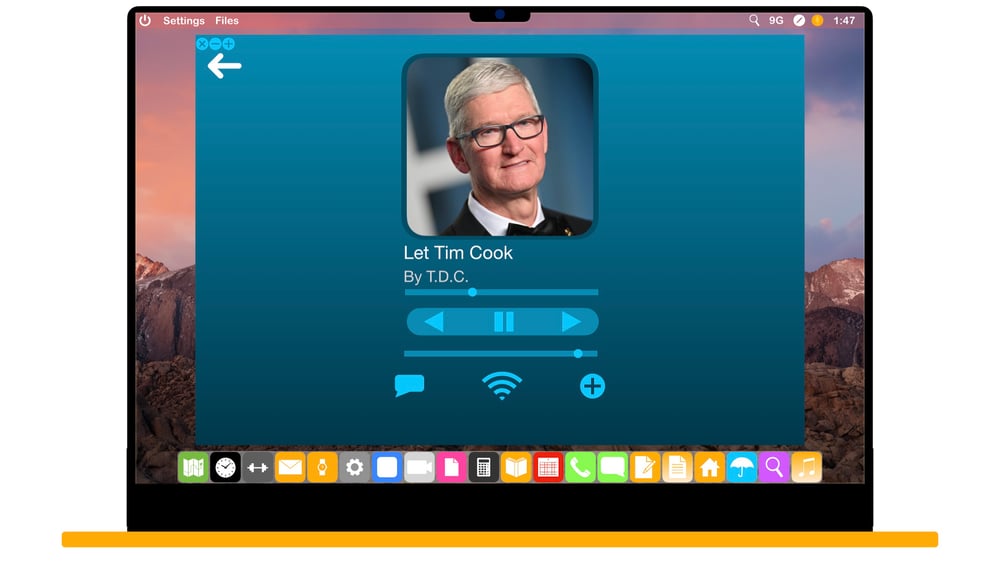1000x562 pixels.
Task: Pause the current song
Action: pyautogui.click(x=504, y=322)
